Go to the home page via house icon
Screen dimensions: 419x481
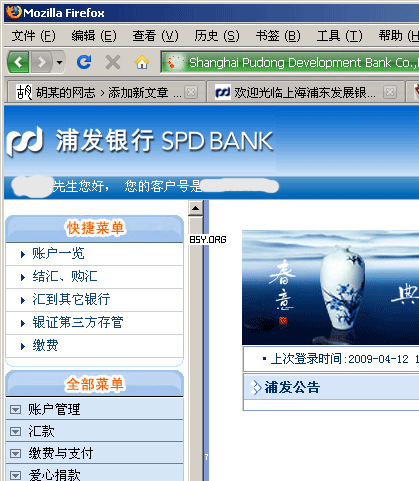point(142,62)
